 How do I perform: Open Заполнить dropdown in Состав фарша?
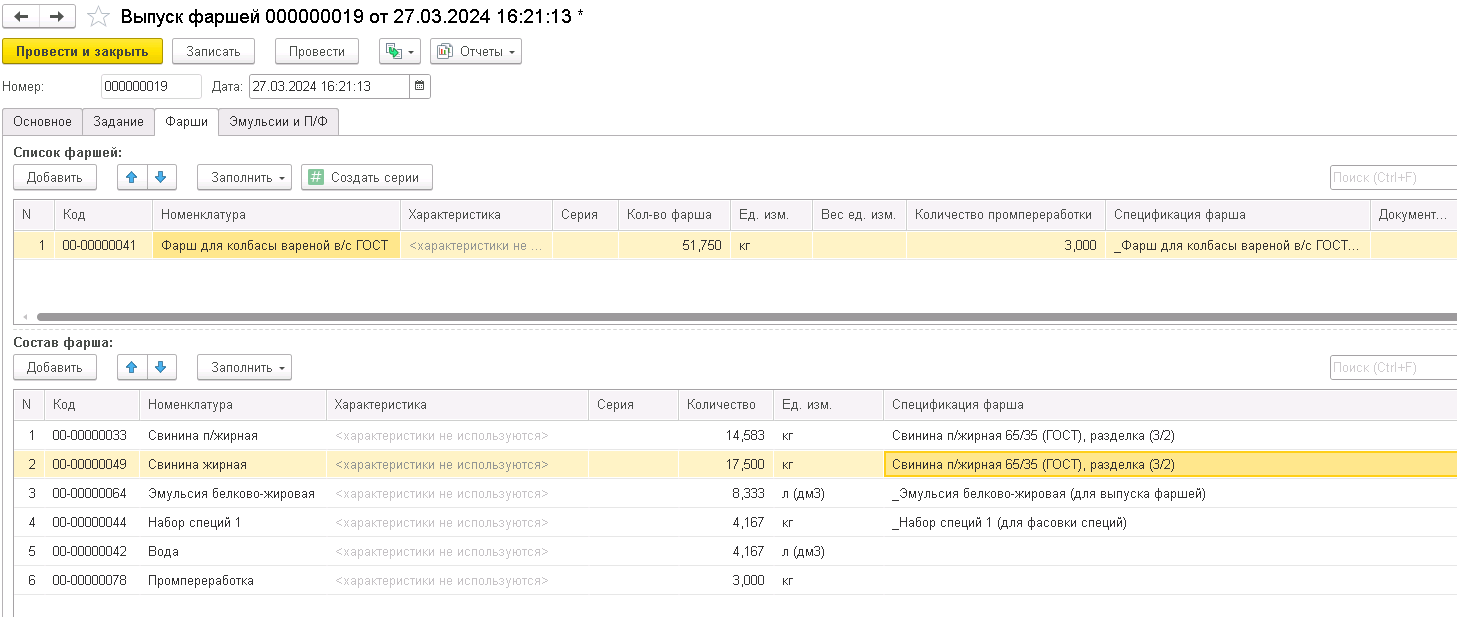tap(244, 368)
